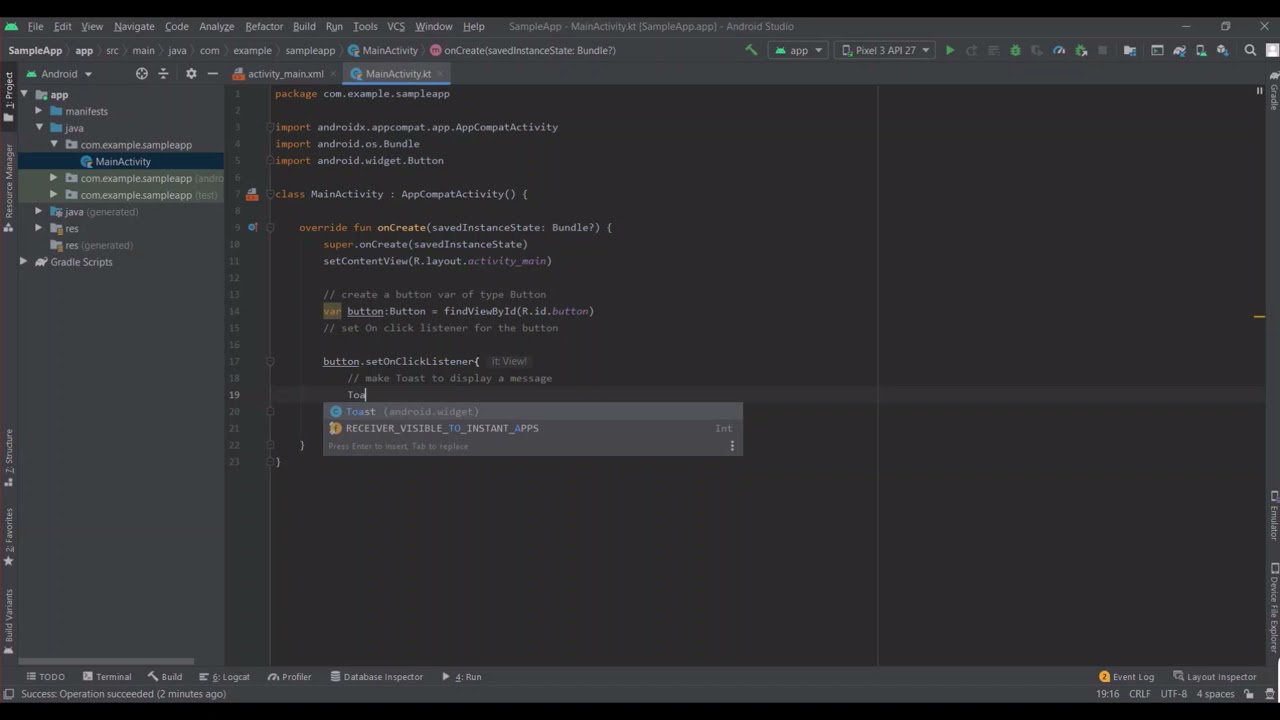Open the Navigate menu

pos(134,26)
